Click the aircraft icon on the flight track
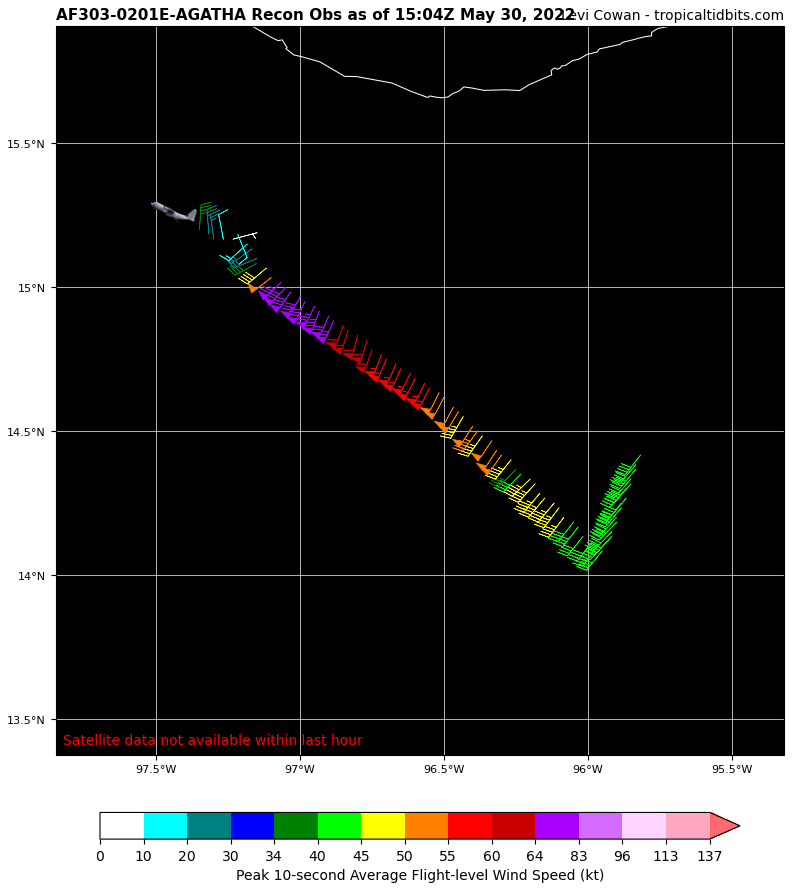The width and height of the screenshot is (800, 888). pos(174,211)
